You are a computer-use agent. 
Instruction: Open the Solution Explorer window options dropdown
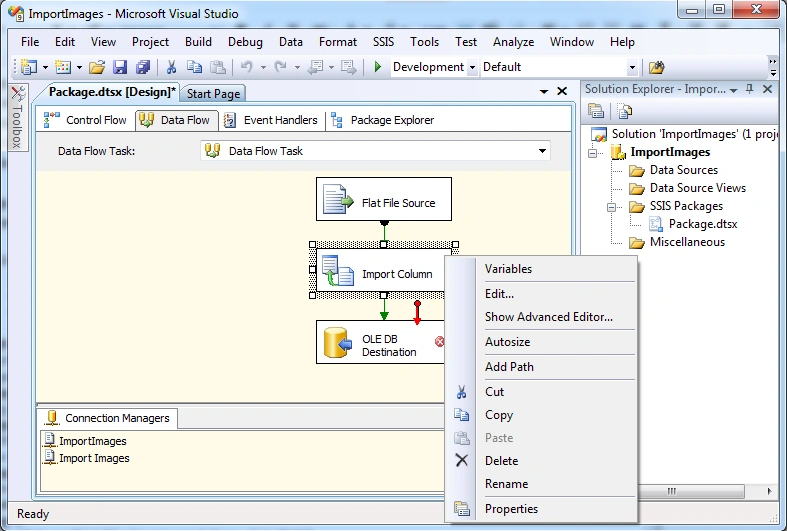[x=733, y=90]
